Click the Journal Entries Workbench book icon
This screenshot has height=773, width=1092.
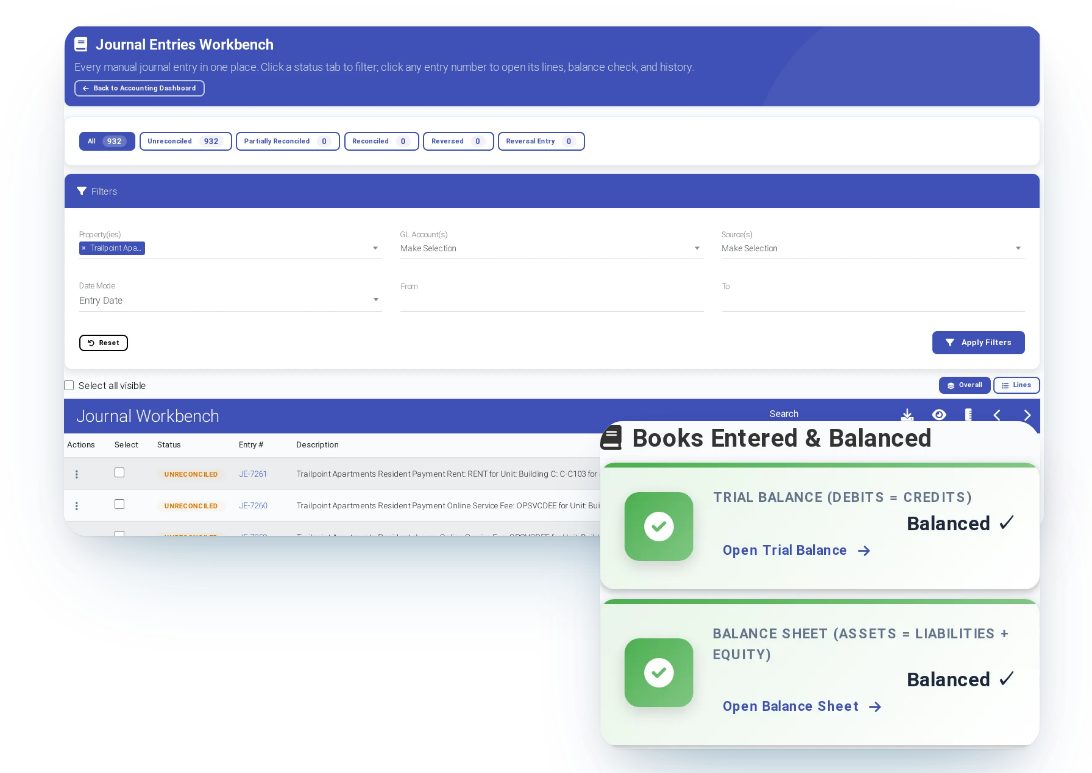[x=81, y=45]
